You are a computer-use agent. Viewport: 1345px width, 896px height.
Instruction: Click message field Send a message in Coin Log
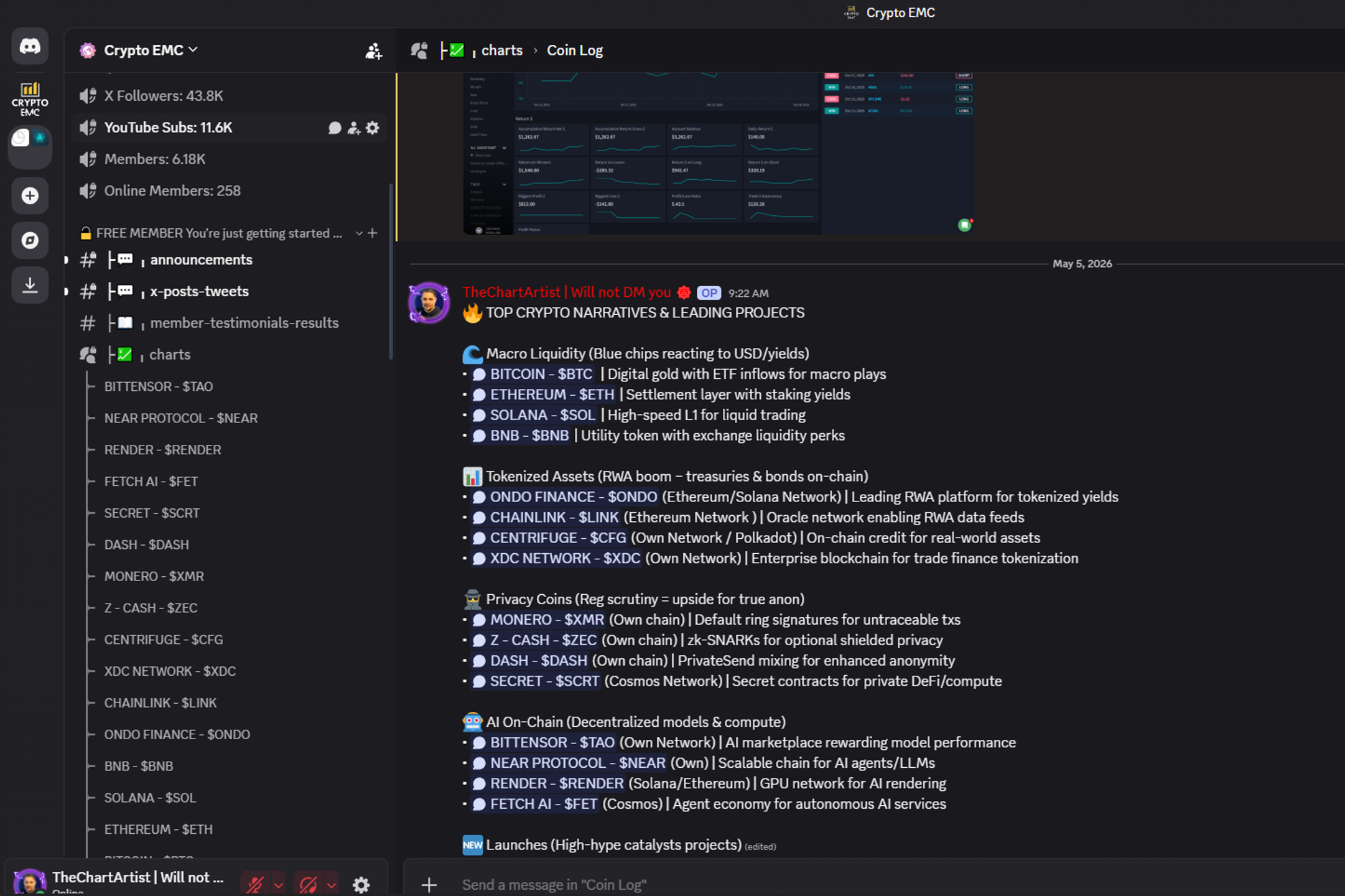coord(896,885)
